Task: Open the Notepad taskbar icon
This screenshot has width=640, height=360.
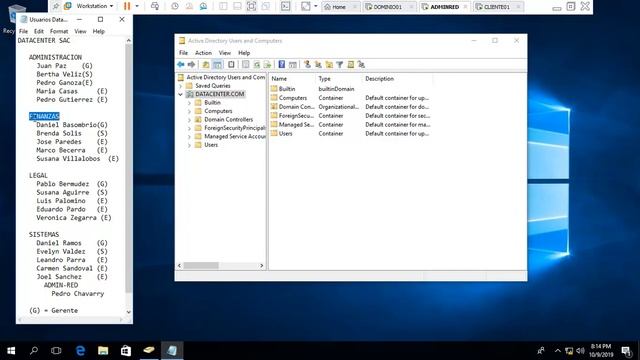Action: coord(172,350)
